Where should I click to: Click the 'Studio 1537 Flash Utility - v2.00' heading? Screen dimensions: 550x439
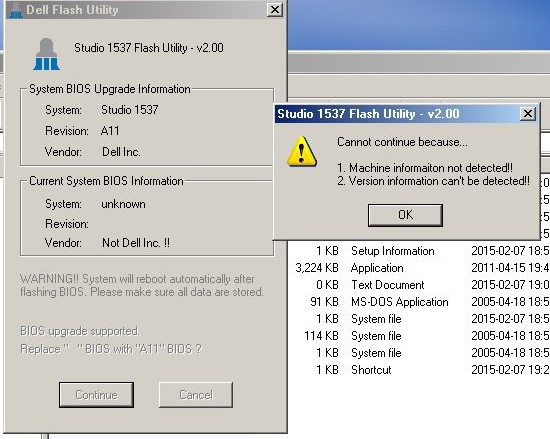tap(149, 48)
